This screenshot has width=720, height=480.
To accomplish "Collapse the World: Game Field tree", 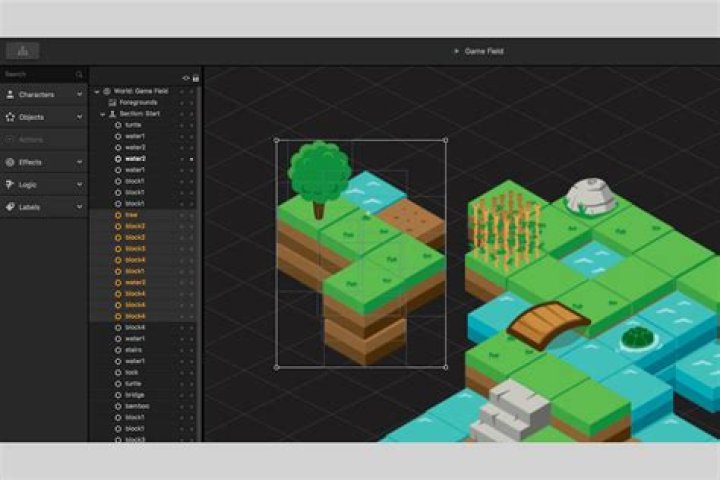I will [97, 91].
